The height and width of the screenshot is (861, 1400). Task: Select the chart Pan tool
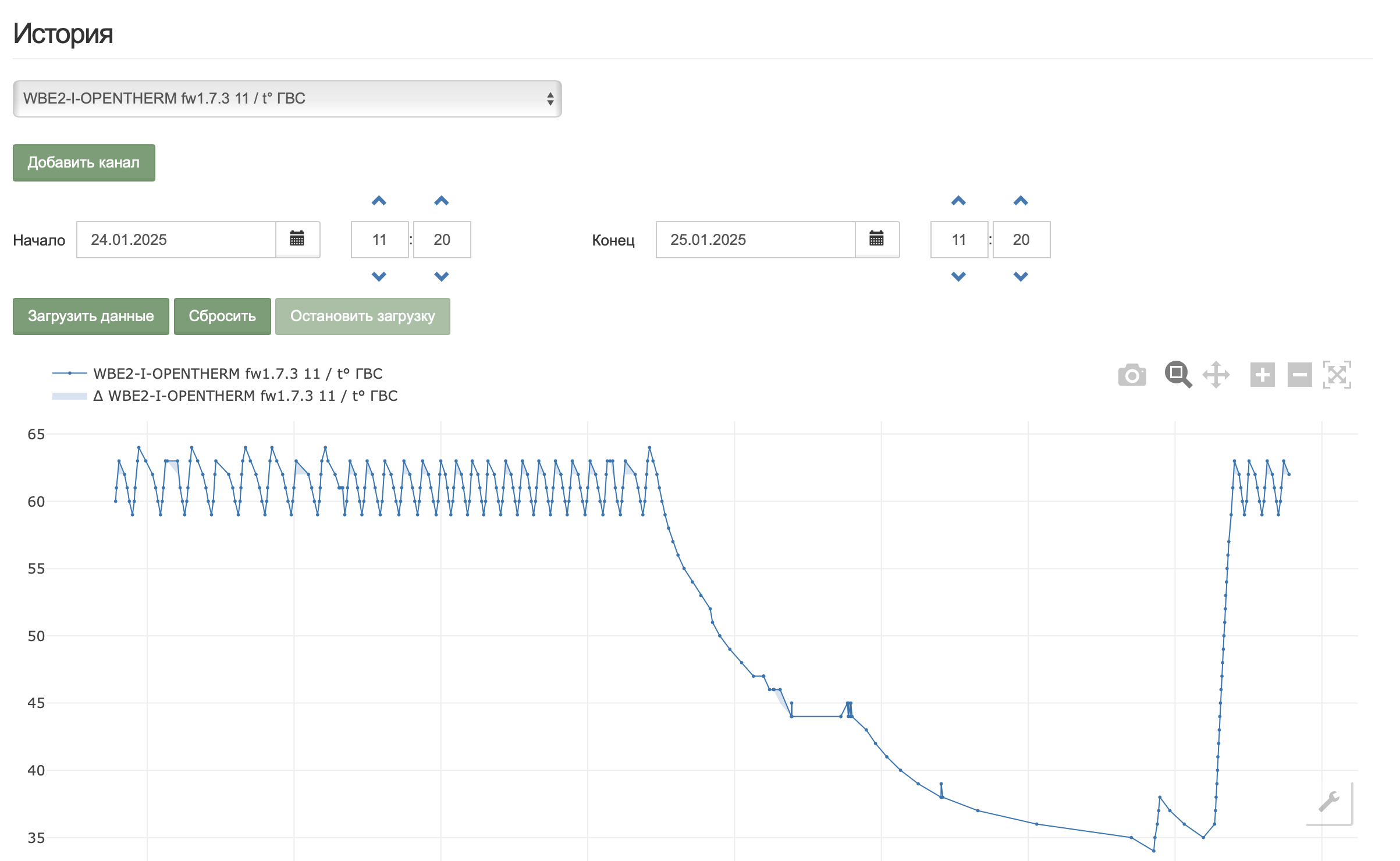coord(1216,375)
